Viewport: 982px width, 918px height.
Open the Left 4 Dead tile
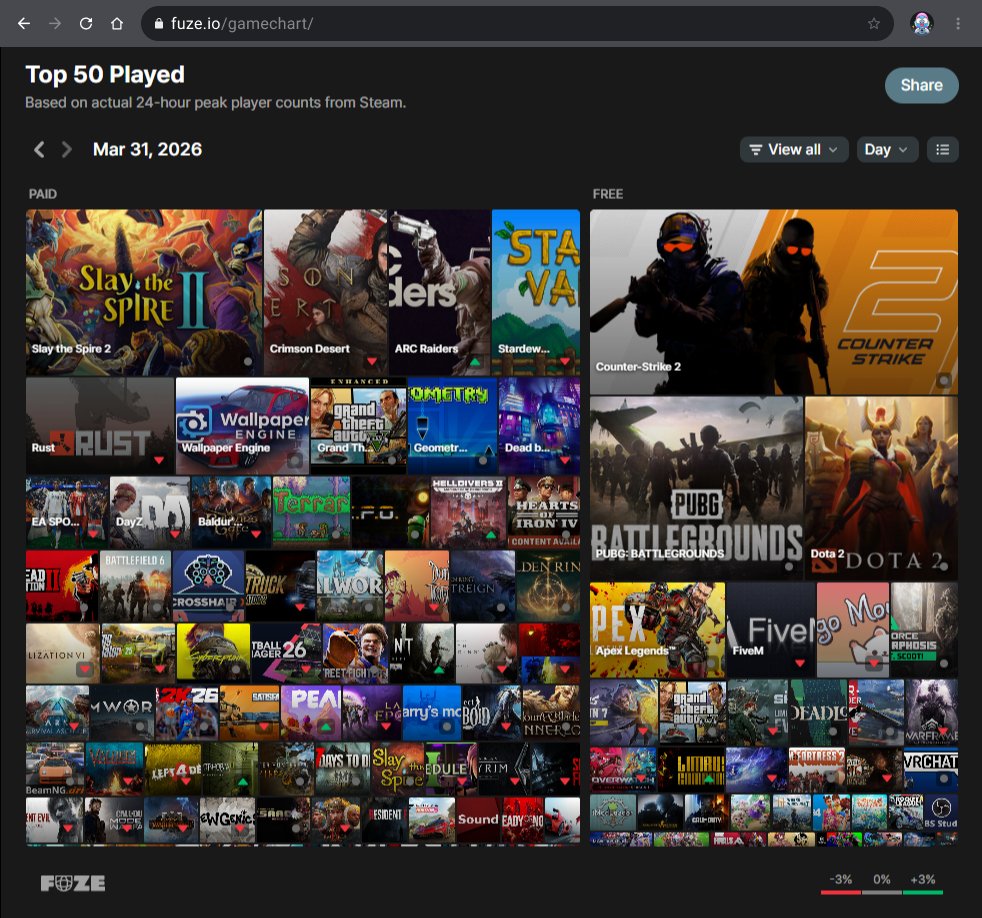[x=173, y=769]
